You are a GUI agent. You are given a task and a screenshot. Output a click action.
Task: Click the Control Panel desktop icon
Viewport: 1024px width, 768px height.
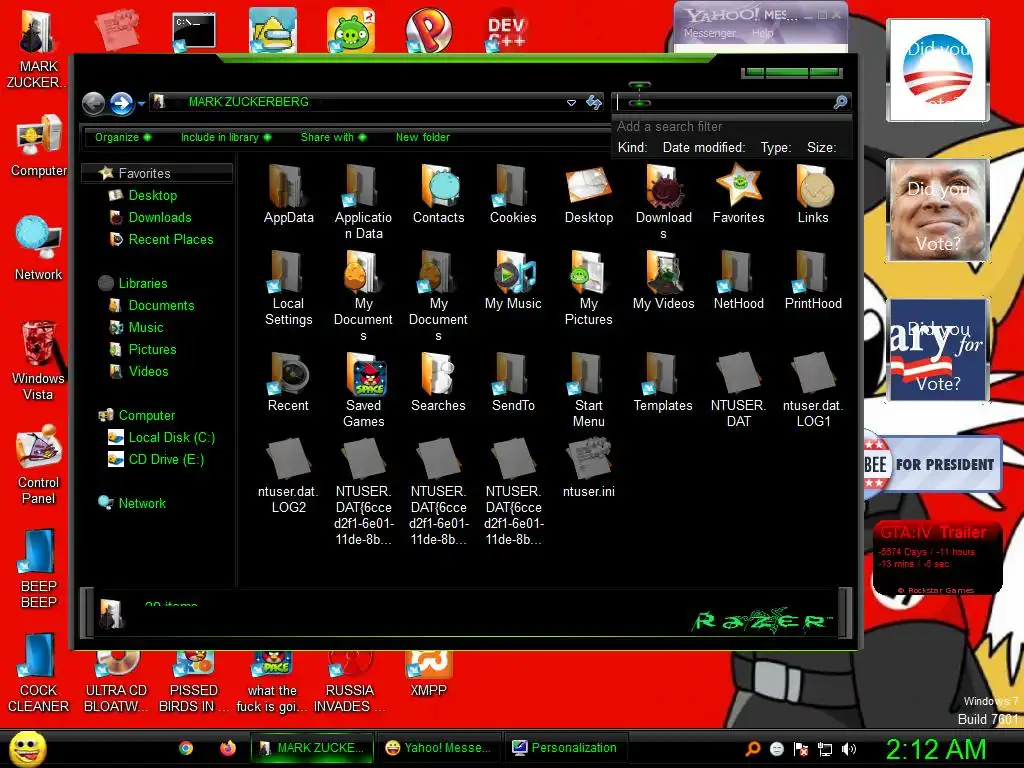38,465
